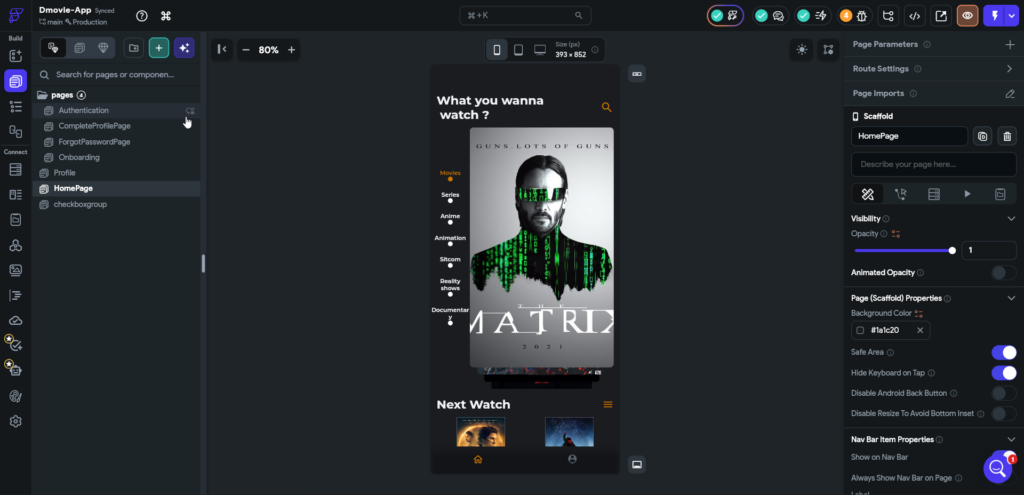Duplicate HomePage with the copy icon

click(x=982, y=136)
